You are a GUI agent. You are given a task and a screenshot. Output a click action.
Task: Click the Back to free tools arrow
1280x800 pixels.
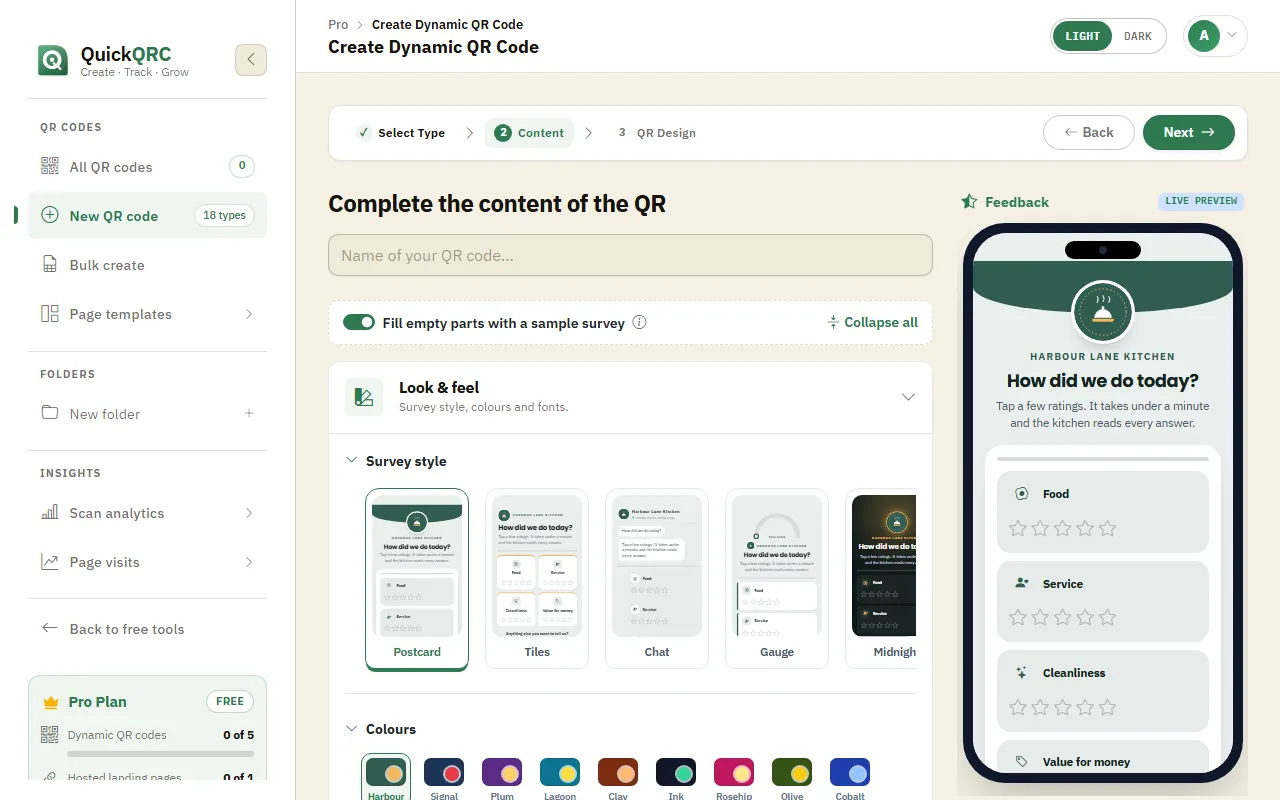[x=50, y=628]
